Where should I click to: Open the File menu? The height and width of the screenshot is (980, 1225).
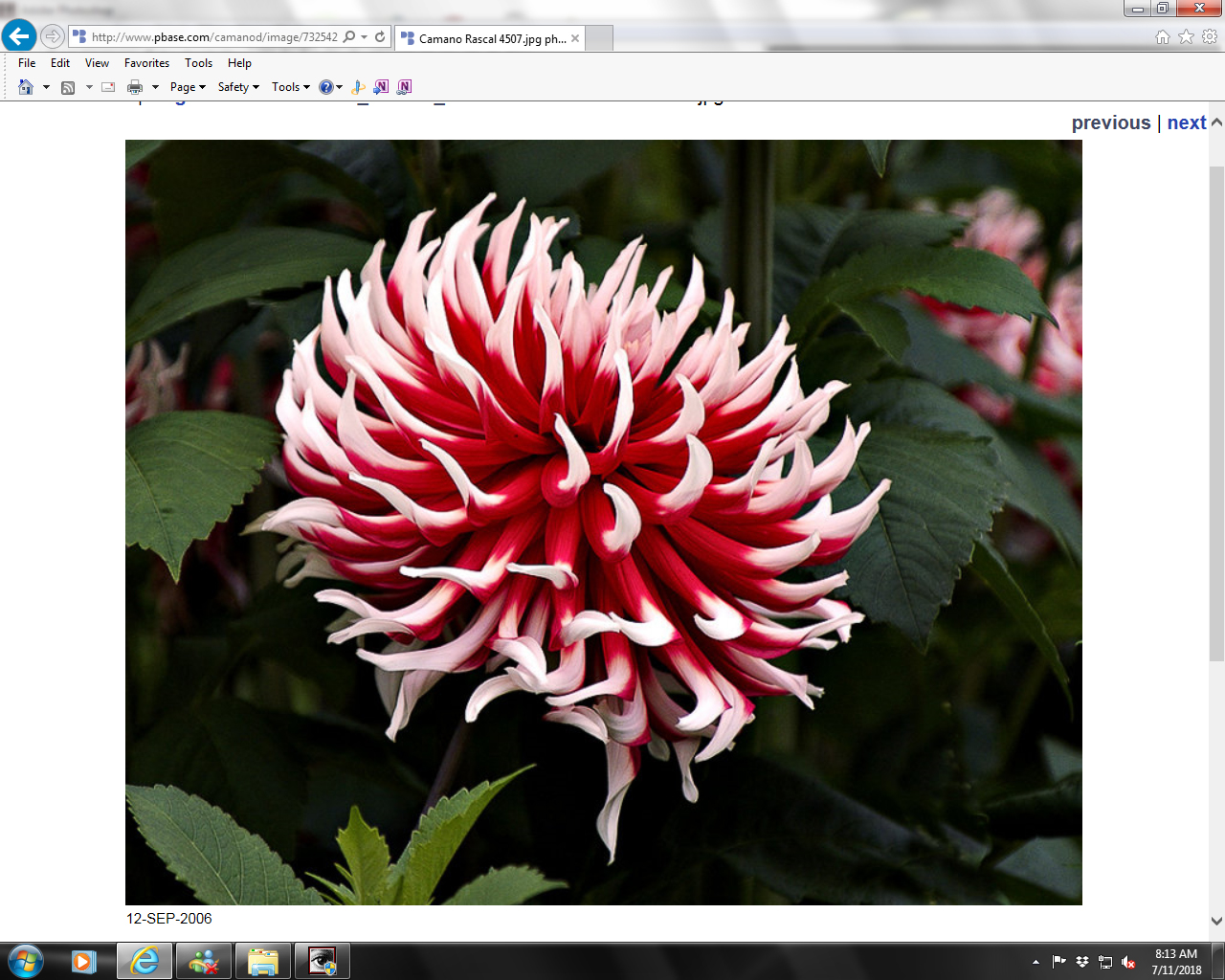coord(27,63)
